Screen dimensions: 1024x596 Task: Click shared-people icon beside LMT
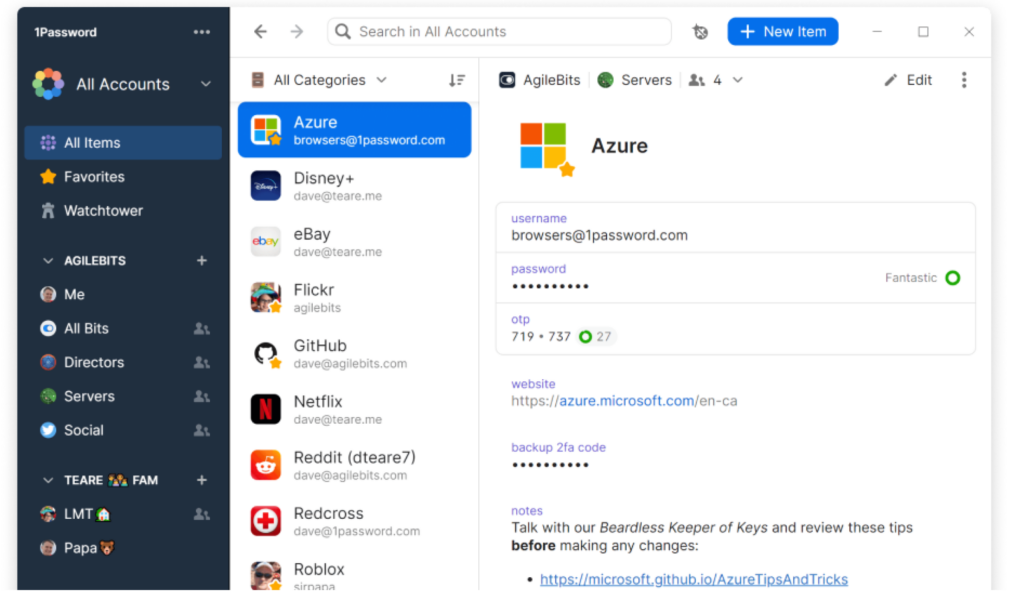202,514
